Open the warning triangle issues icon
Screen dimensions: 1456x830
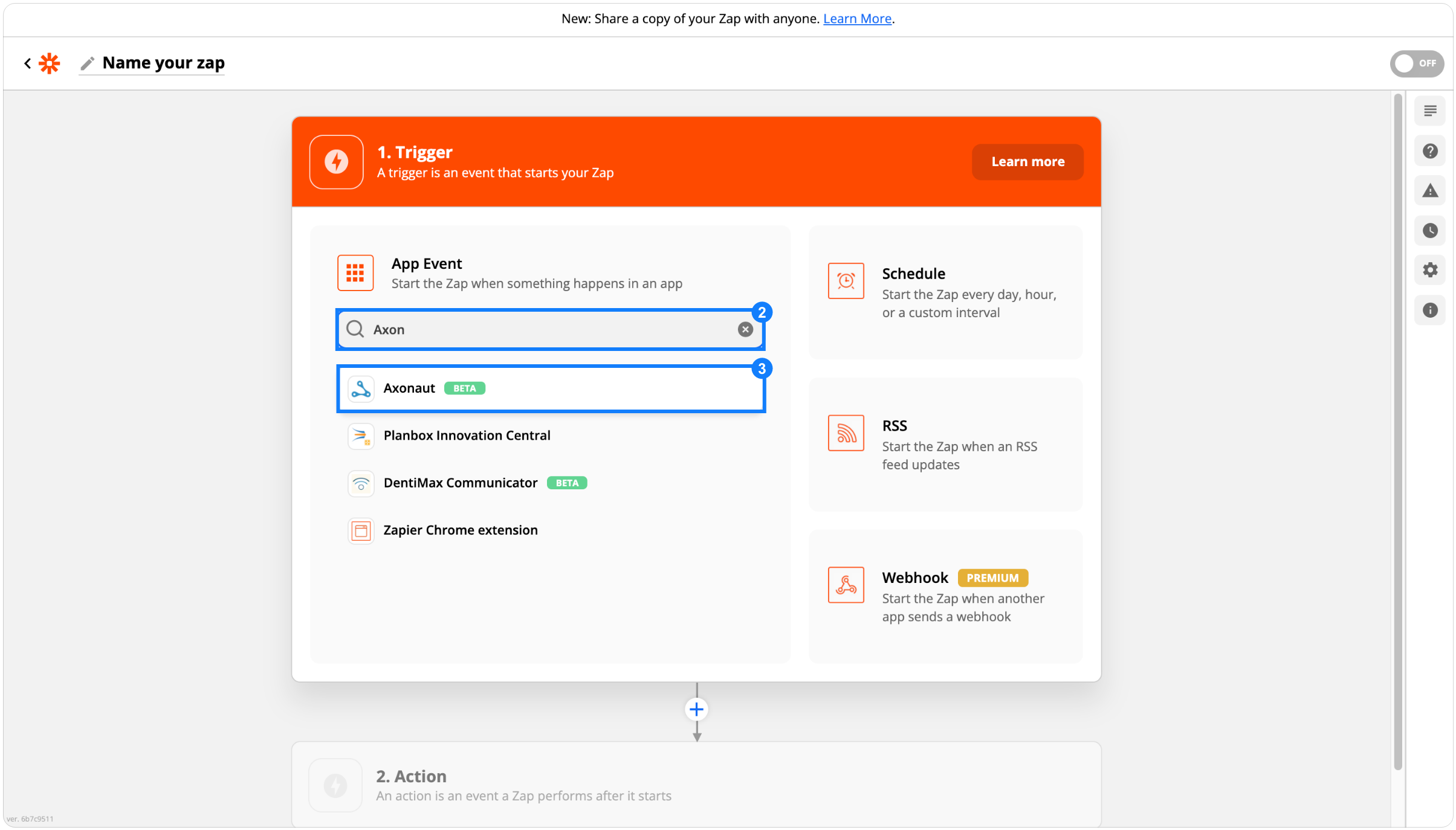point(1429,191)
